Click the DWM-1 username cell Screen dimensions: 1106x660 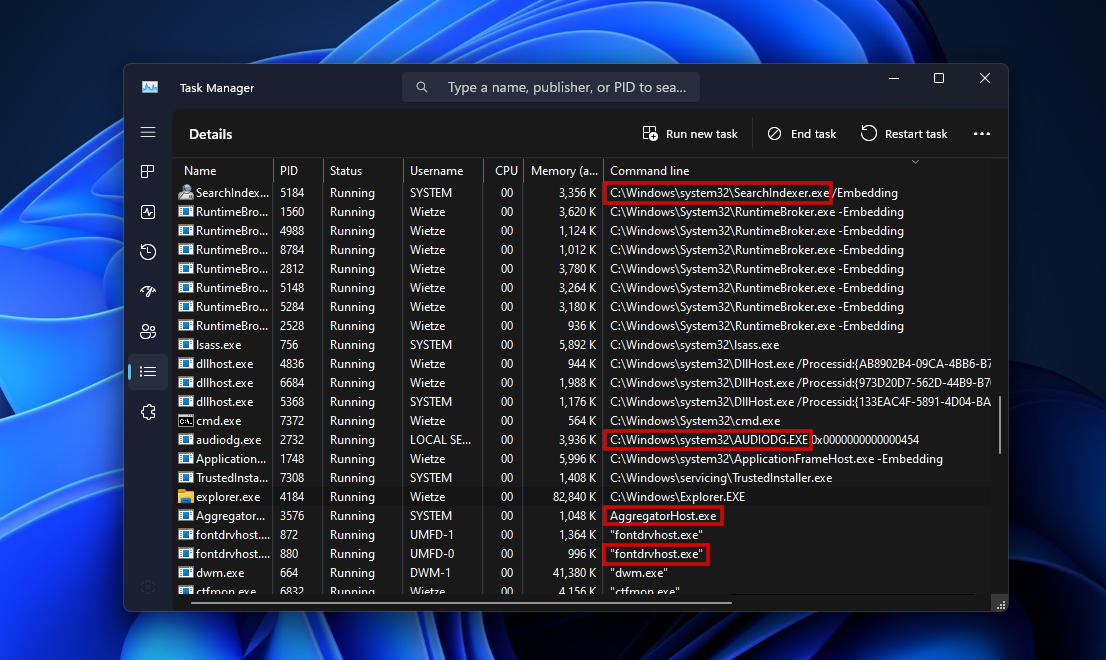tap(430, 573)
